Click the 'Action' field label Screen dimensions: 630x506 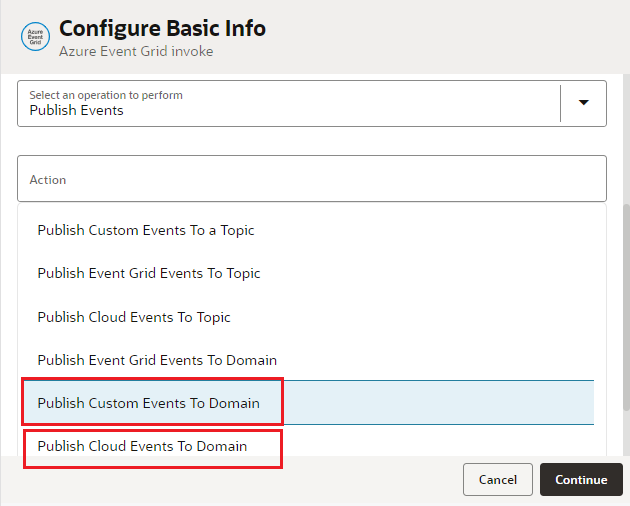[x=48, y=180]
